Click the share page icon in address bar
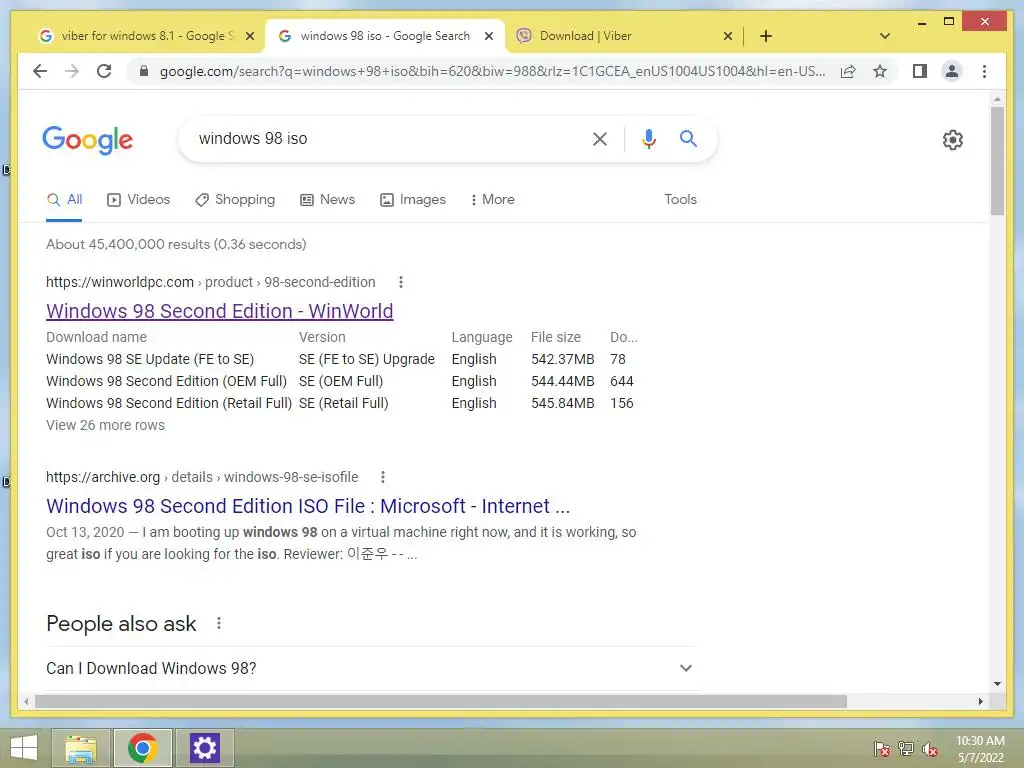 point(848,71)
